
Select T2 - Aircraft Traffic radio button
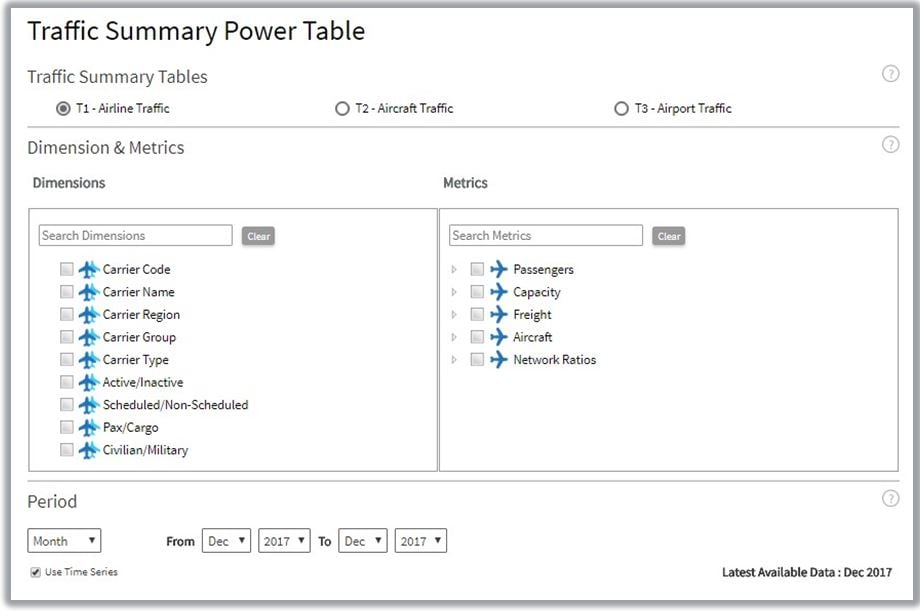click(343, 108)
